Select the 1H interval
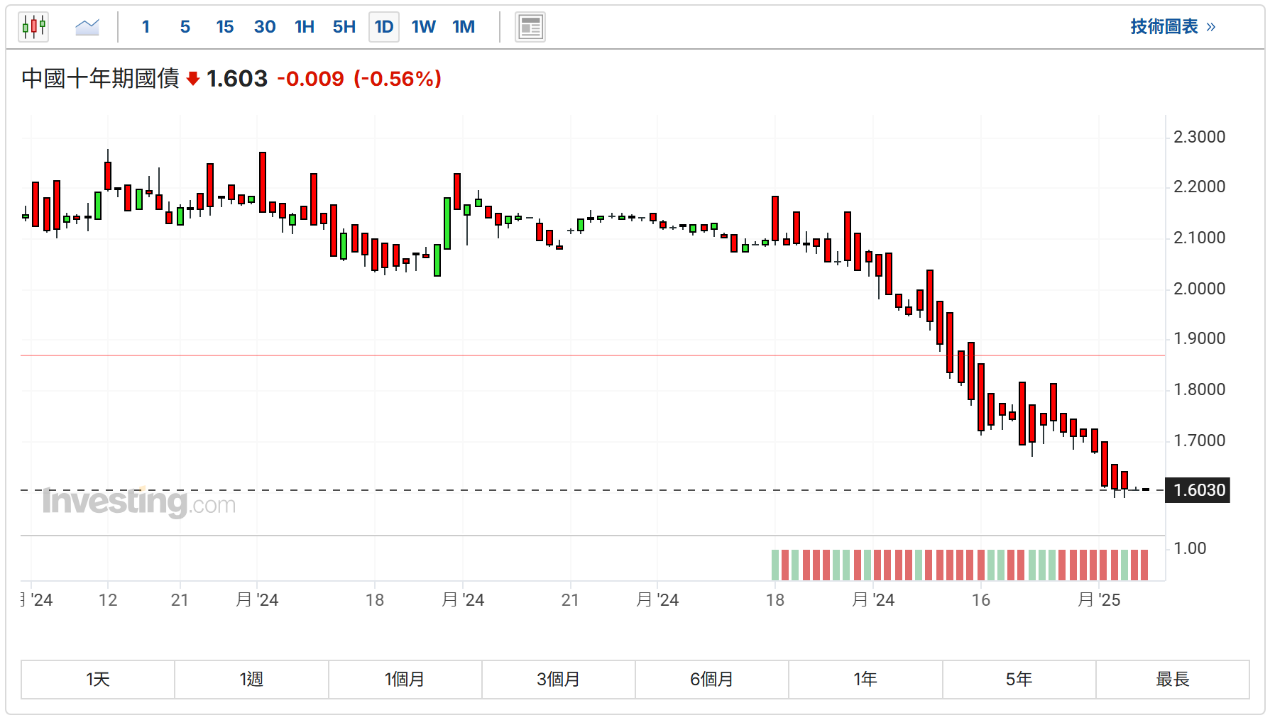 305,27
